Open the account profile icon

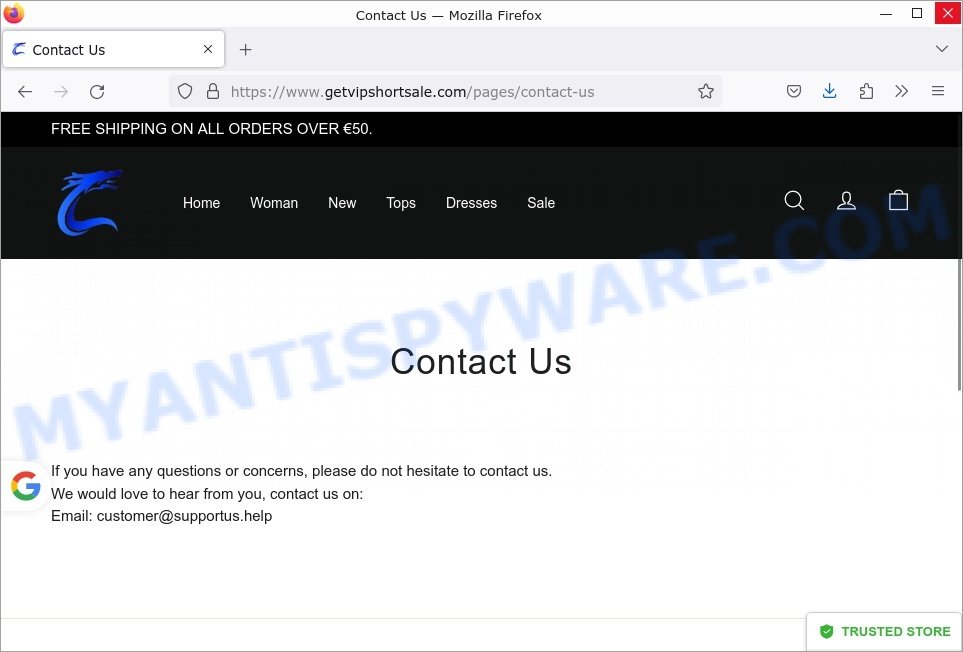846,200
